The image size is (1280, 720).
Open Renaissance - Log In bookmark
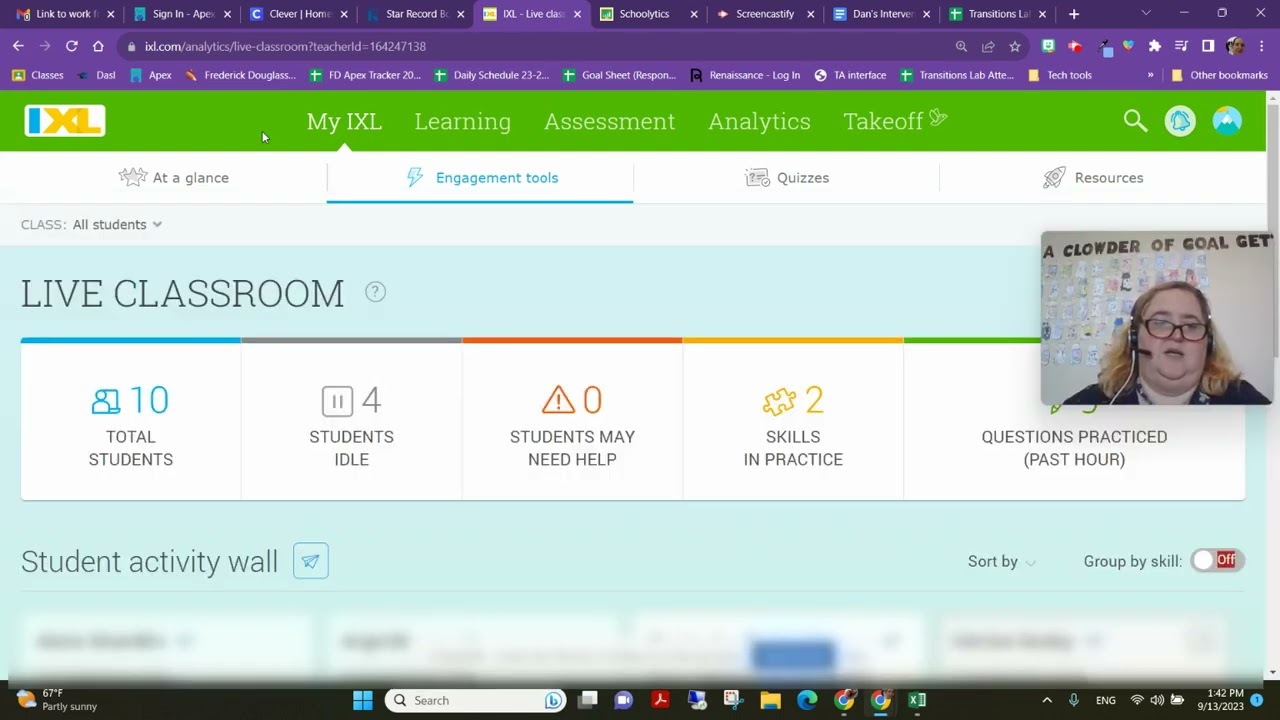coord(745,75)
